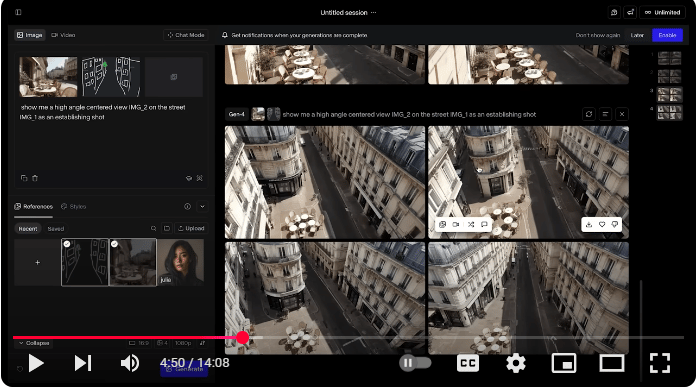Switch to the Video tab
Image resolution: width=698 pixels, height=388 pixels.
click(x=63, y=35)
